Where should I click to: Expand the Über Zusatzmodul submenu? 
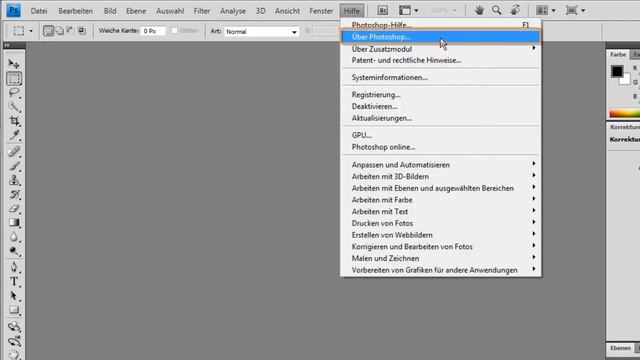tap(441, 49)
